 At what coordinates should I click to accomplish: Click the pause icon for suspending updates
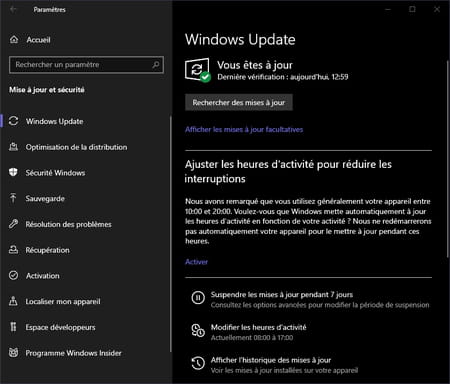point(198,297)
